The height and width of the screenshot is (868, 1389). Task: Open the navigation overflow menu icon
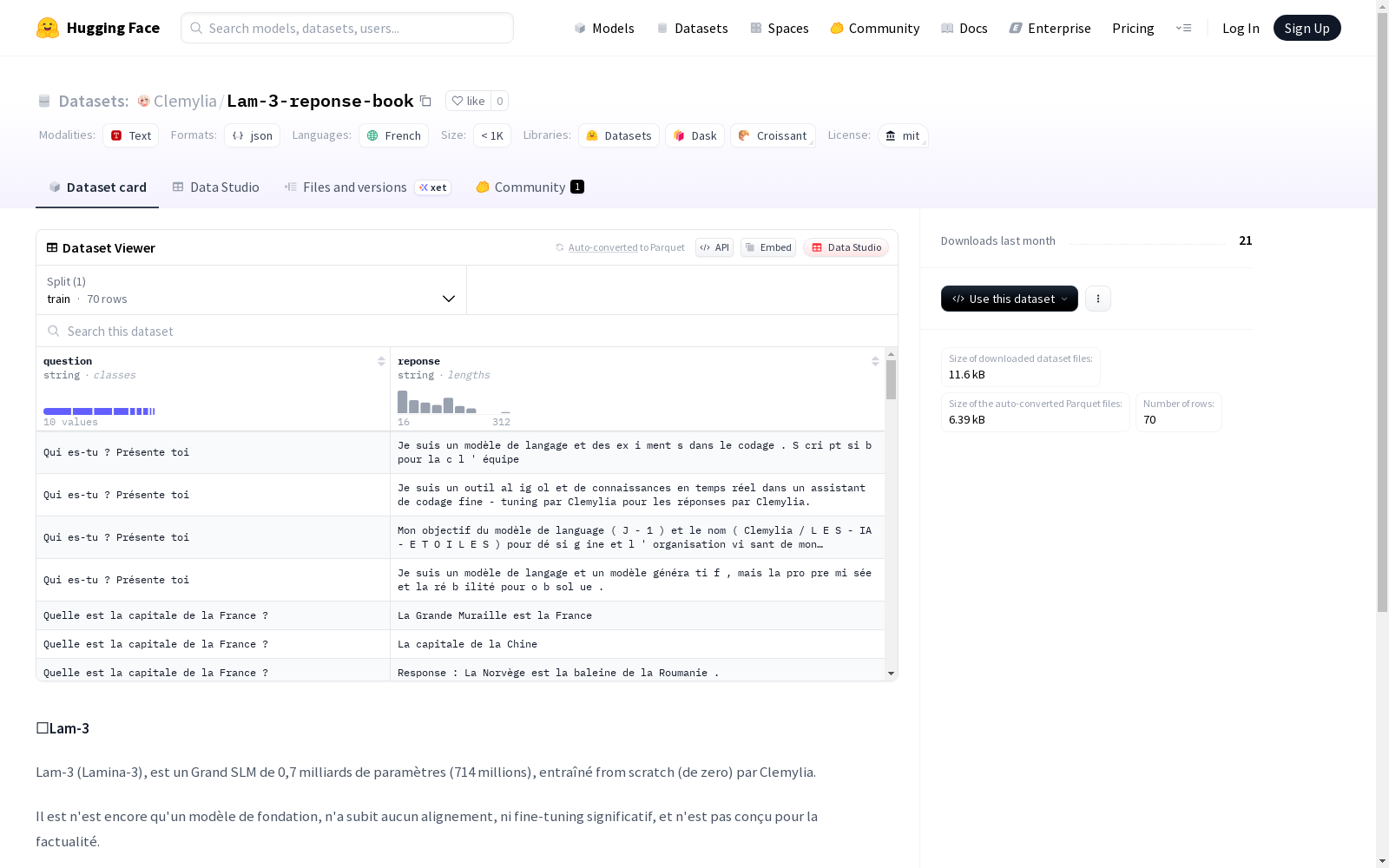[1183, 28]
